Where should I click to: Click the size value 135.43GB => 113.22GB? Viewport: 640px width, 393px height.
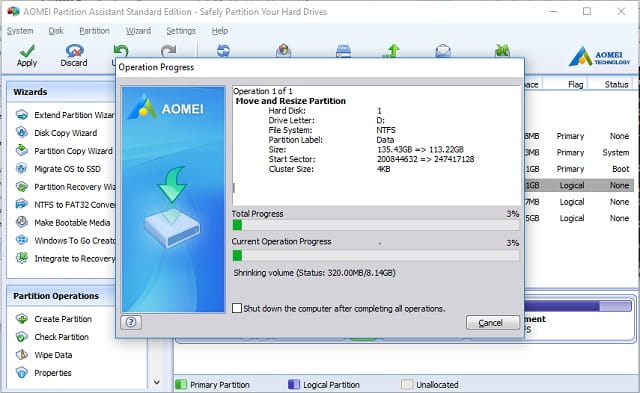[x=420, y=149]
